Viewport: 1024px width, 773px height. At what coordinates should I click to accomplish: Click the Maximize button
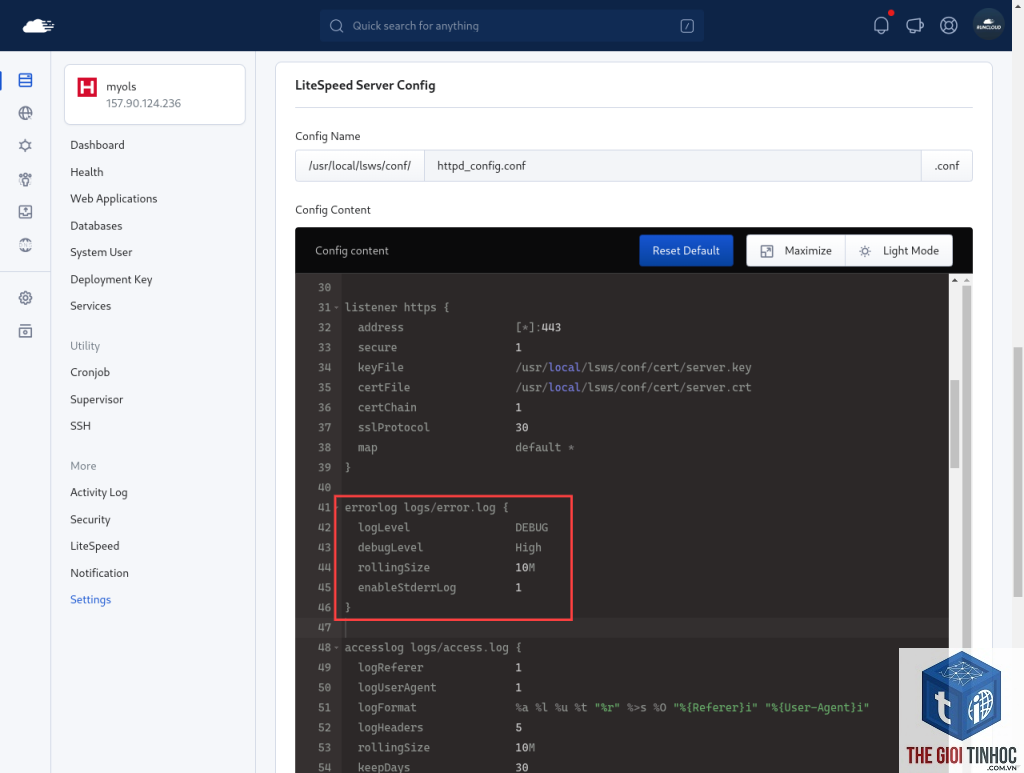point(796,251)
